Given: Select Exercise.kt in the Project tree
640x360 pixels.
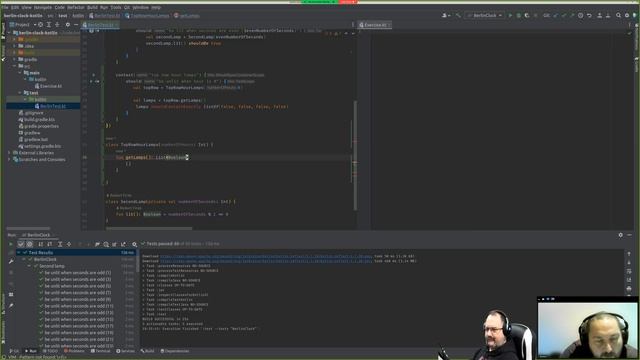Looking at the screenshot, I should (x=48, y=86).
